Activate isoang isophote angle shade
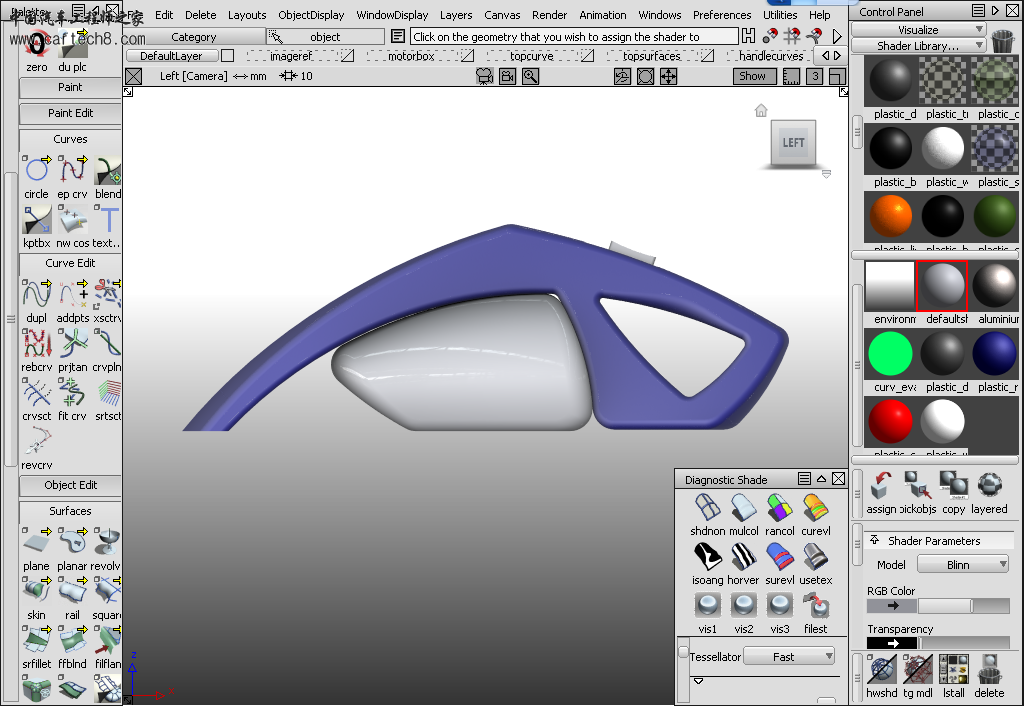Image resolution: width=1024 pixels, height=706 pixels. pos(707,556)
